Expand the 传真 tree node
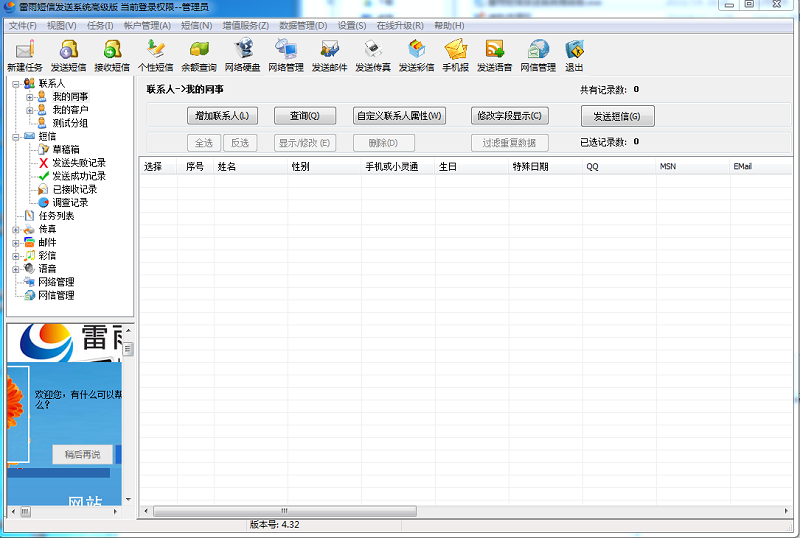800x538 pixels. click(16, 230)
